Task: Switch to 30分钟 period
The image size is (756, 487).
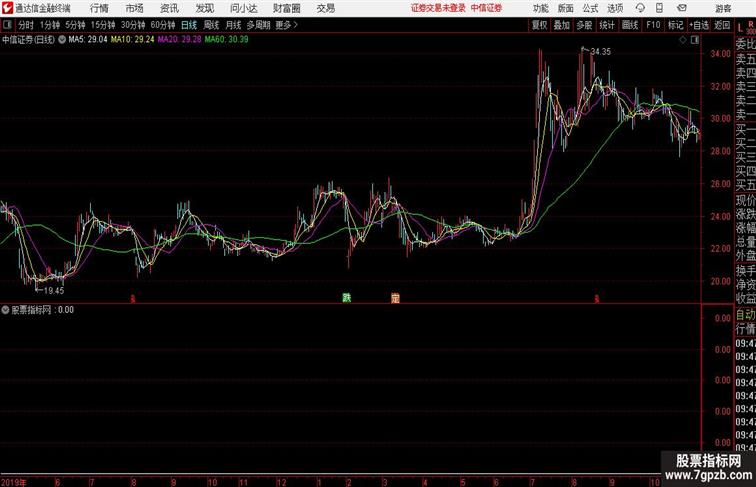Action: coord(133,25)
